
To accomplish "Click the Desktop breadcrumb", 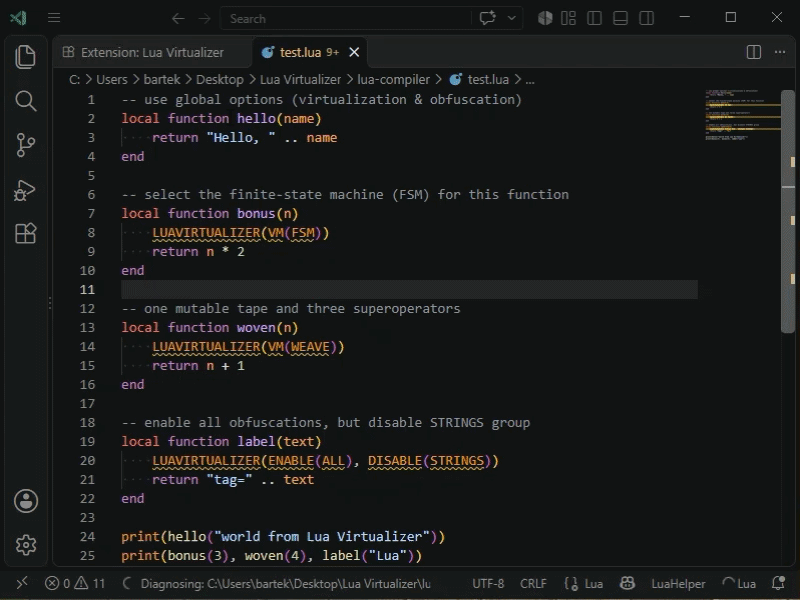I will pos(219,80).
